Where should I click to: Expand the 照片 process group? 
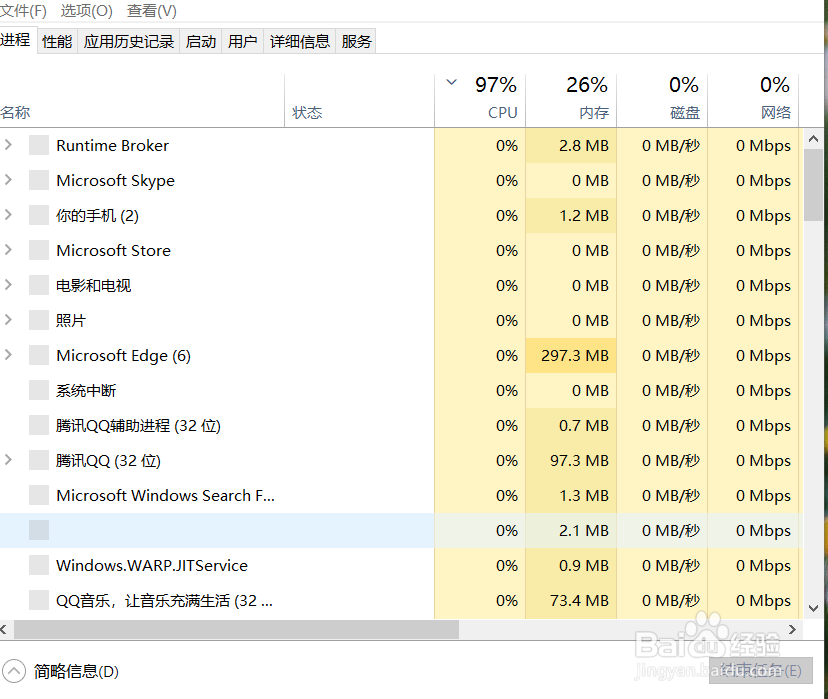(x=8, y=319)
